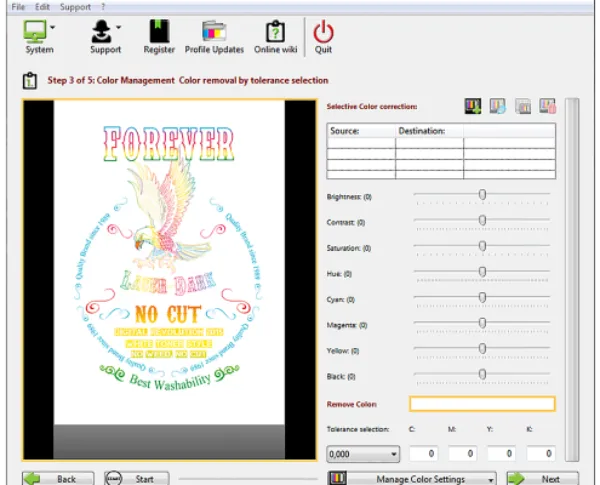This screenshot has width=600, height=485.
Task: Click the C tolerance value field
Action: coord(423,454)
